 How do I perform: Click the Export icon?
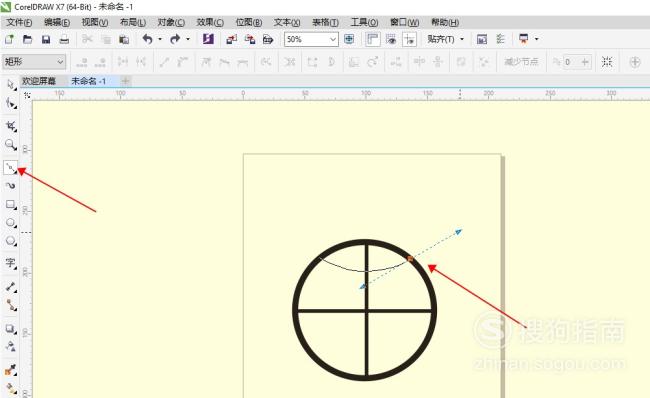(x=250, y=39)
